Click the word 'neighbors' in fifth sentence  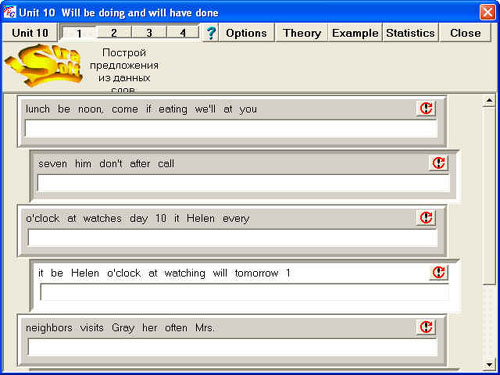pos(49,328)
